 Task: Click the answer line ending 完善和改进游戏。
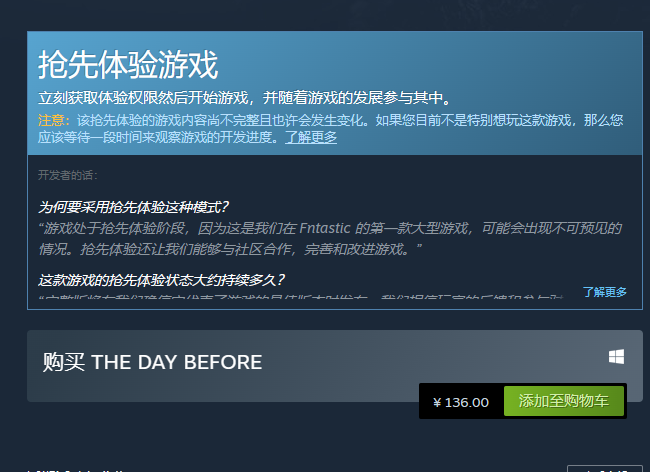pyautogui.click(x=230, y=249)
